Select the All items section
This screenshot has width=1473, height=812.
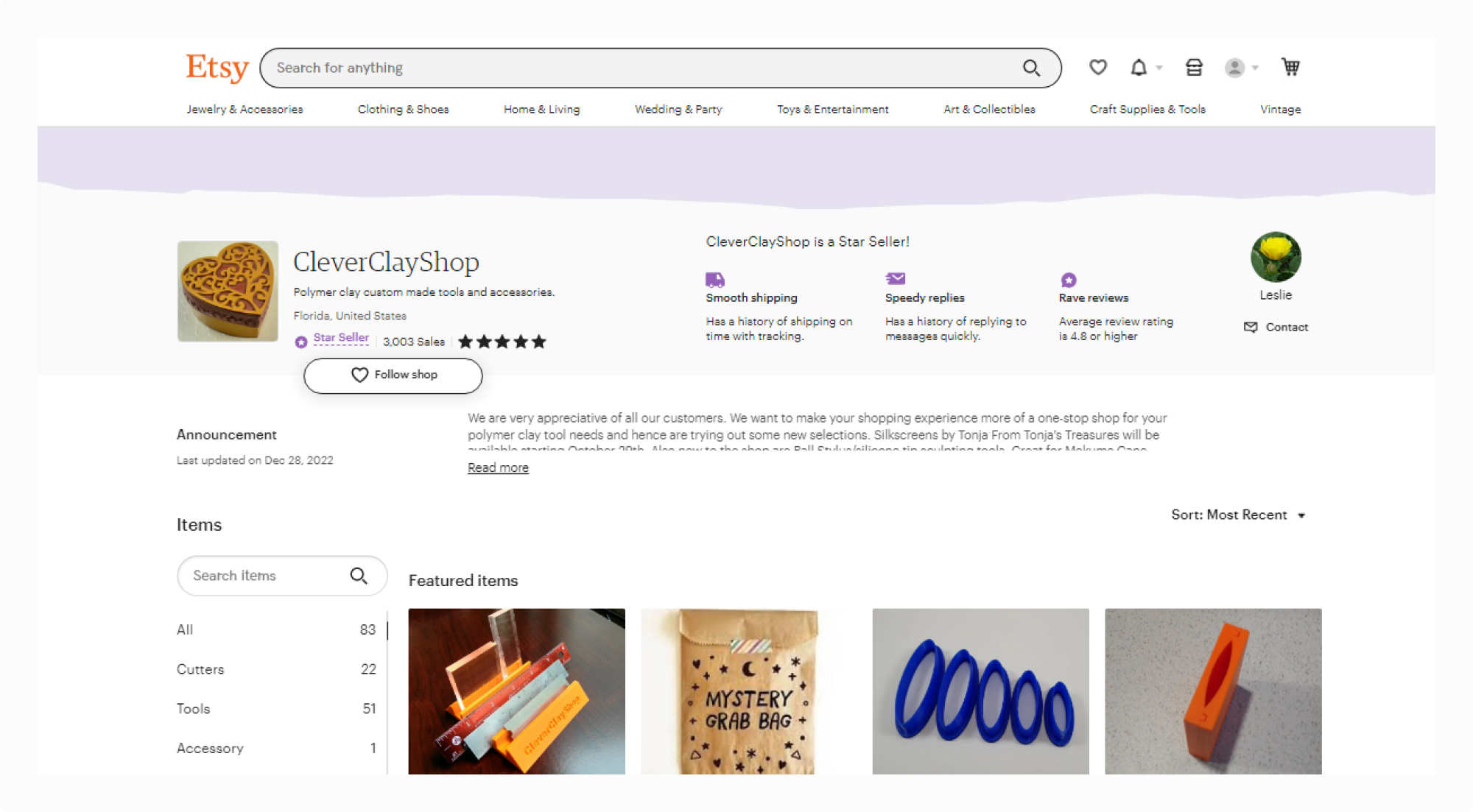[276, 629]
